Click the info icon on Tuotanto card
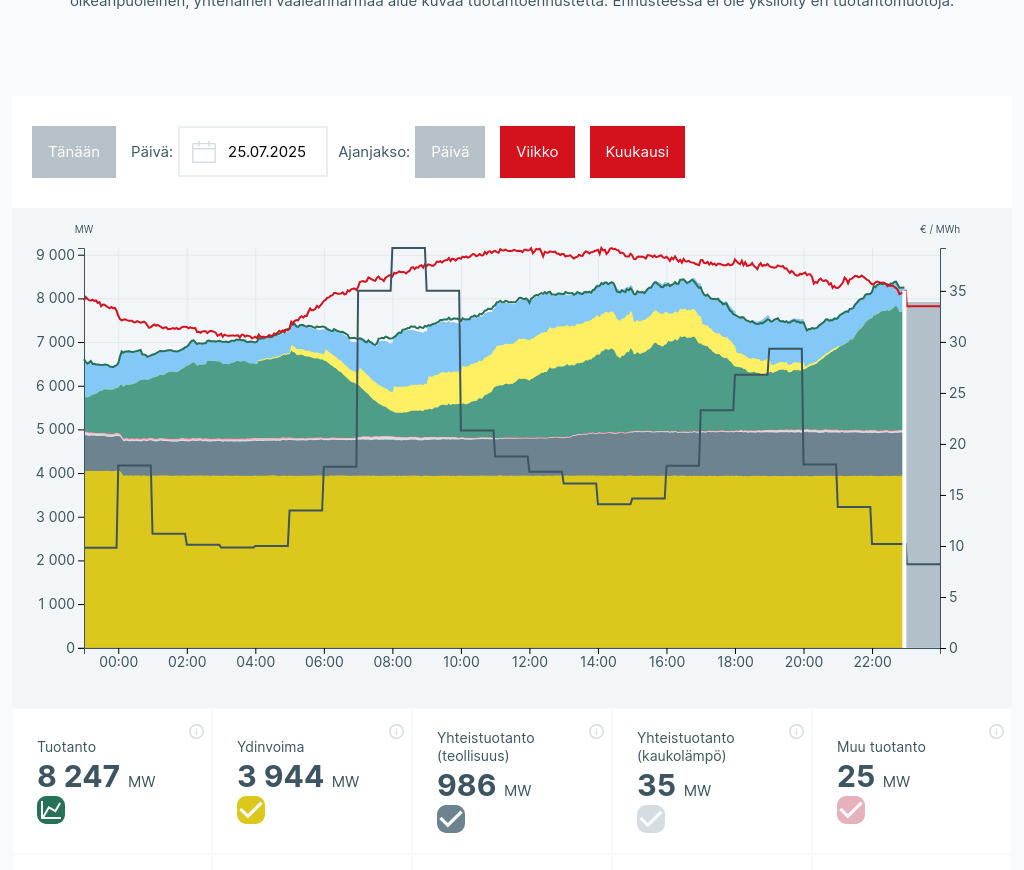The height and width of the screenshot is (870, 1024). (196, 732)
